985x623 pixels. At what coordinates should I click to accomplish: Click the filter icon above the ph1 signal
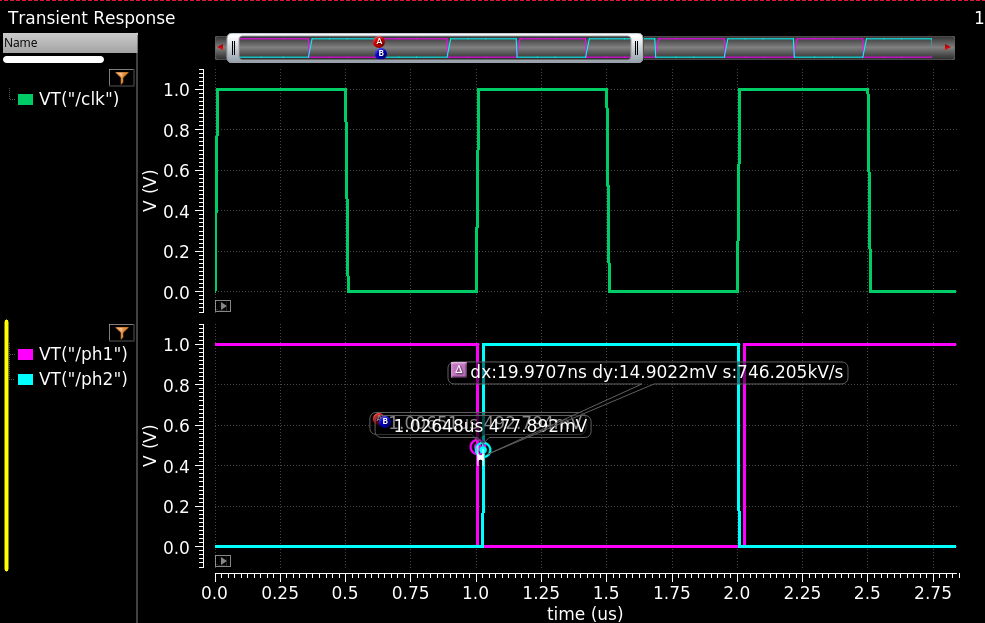click(x=121, y=332)
